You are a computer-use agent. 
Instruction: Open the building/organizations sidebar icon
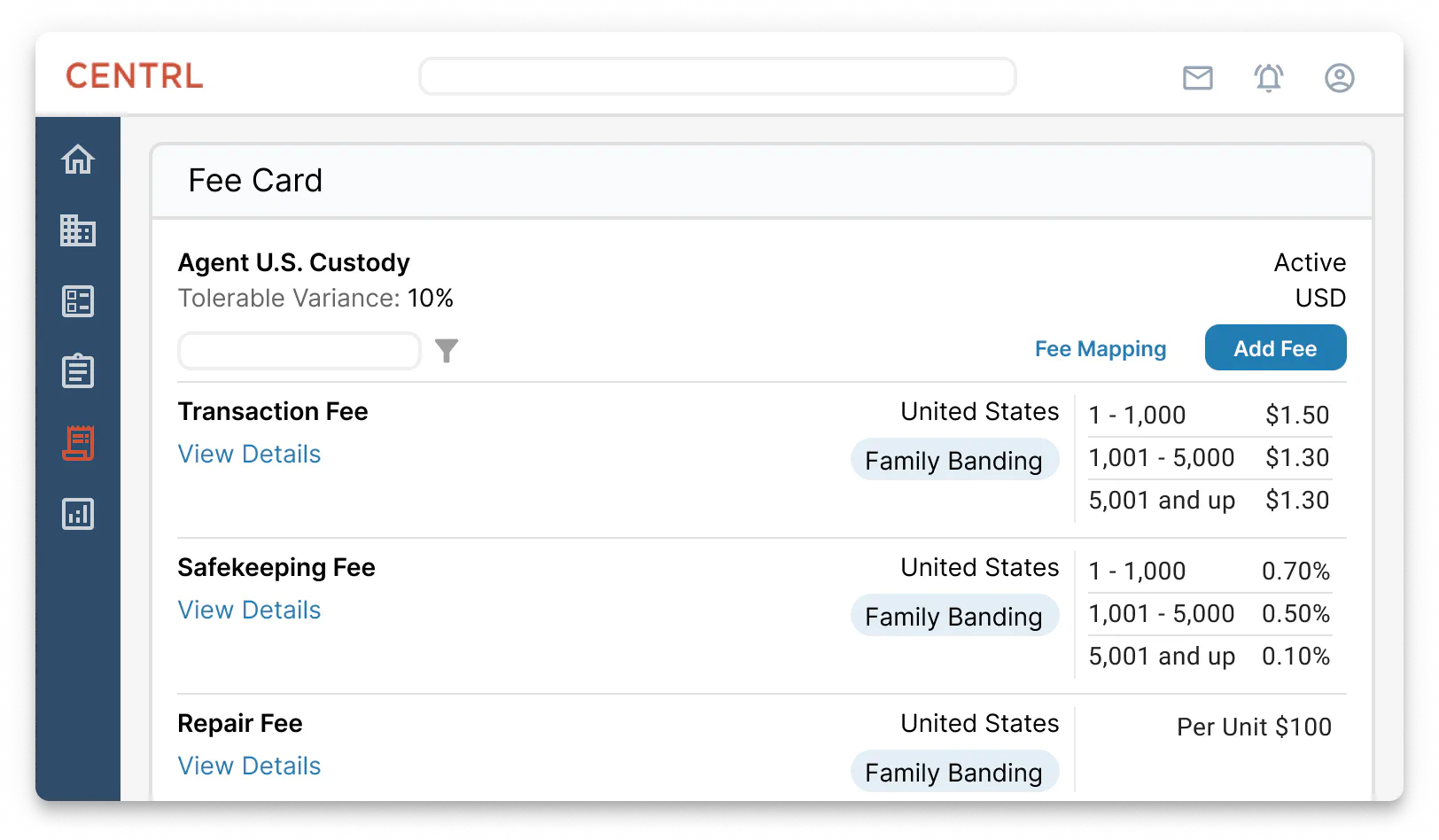tap(78, 230)
